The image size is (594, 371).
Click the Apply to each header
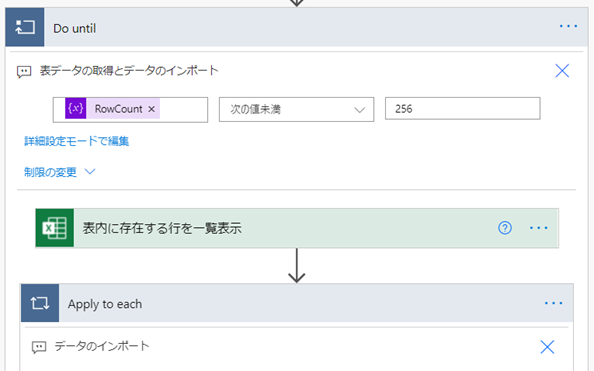point(297,303)
